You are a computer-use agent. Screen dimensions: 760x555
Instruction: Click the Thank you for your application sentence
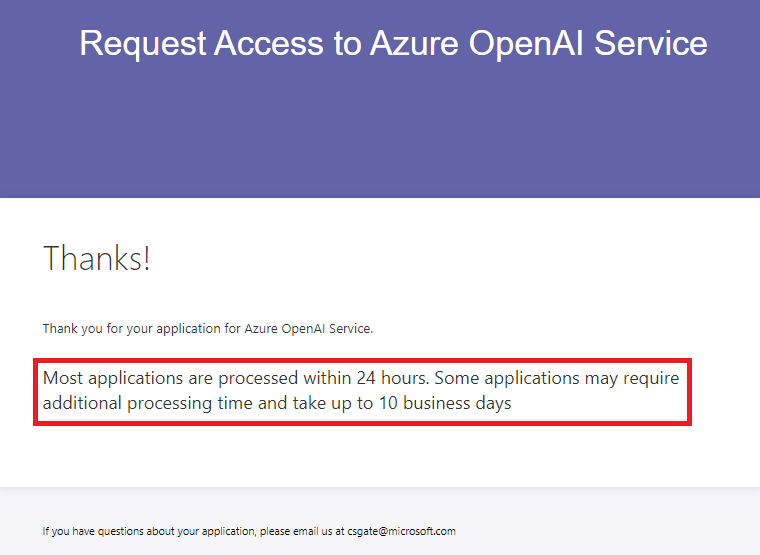208,329
